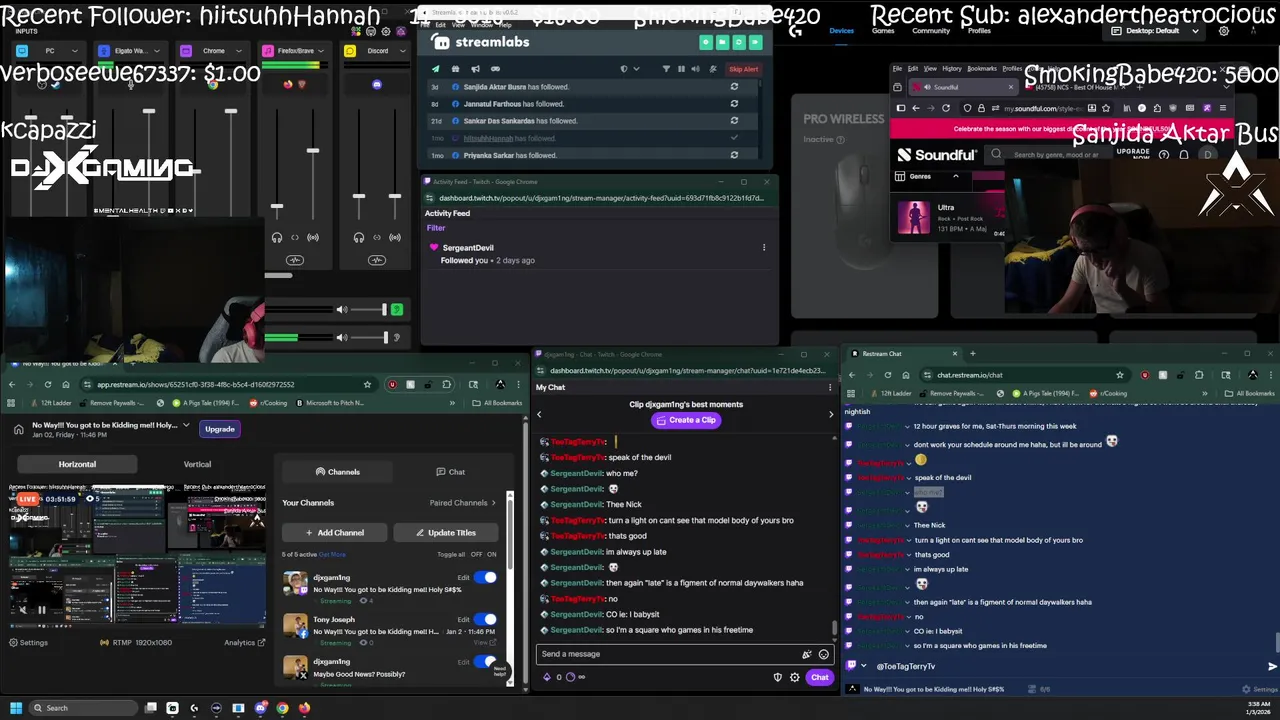Toggle the djxgam1ng Twitch channel switch
The image size is (1280, 720).
point(485,577)
